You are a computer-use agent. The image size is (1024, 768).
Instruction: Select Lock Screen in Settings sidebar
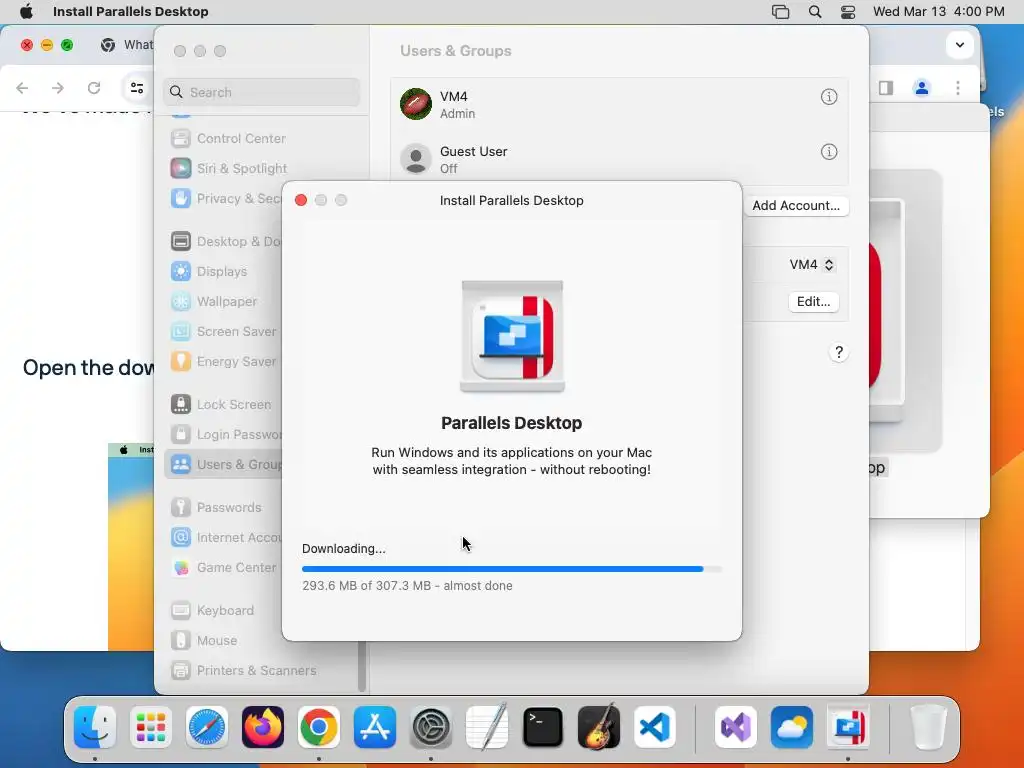224,405
